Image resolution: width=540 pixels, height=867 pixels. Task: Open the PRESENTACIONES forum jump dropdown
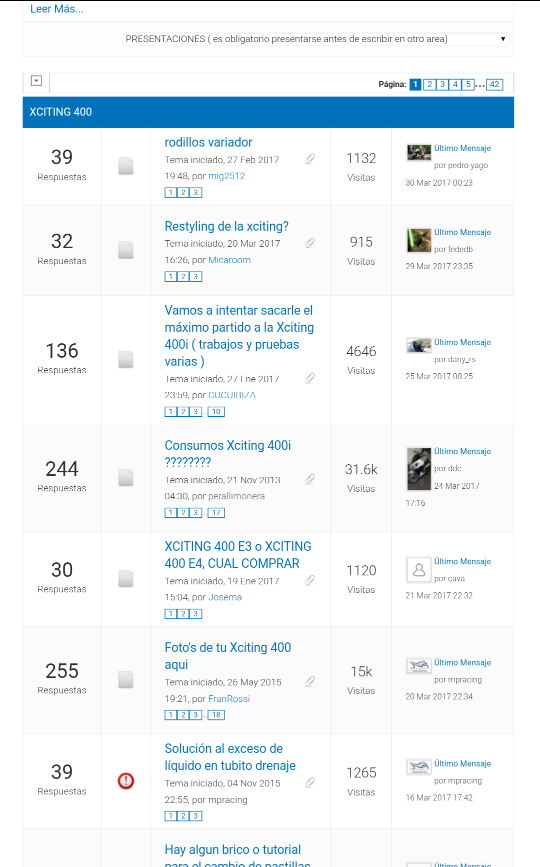[x=315, y=39]
